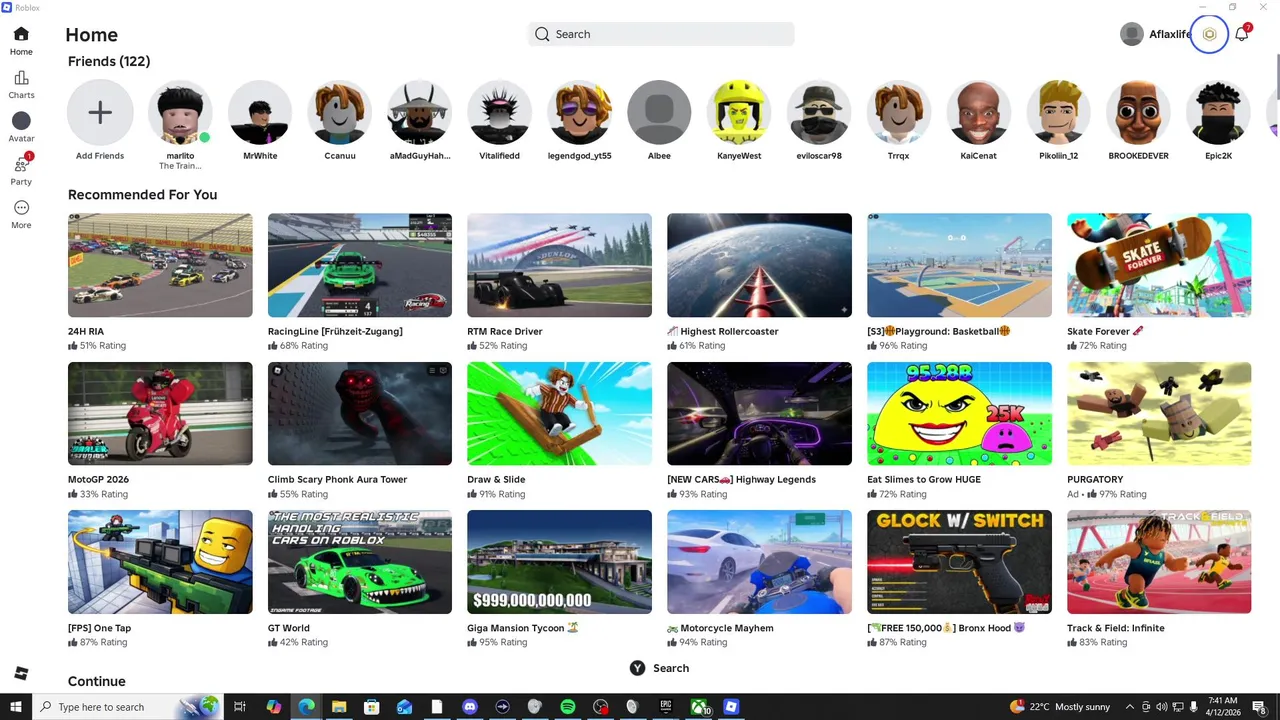Screen dimensions: 1280x720
Task: Open the notifications bell
Action: tap(1241, 34)
